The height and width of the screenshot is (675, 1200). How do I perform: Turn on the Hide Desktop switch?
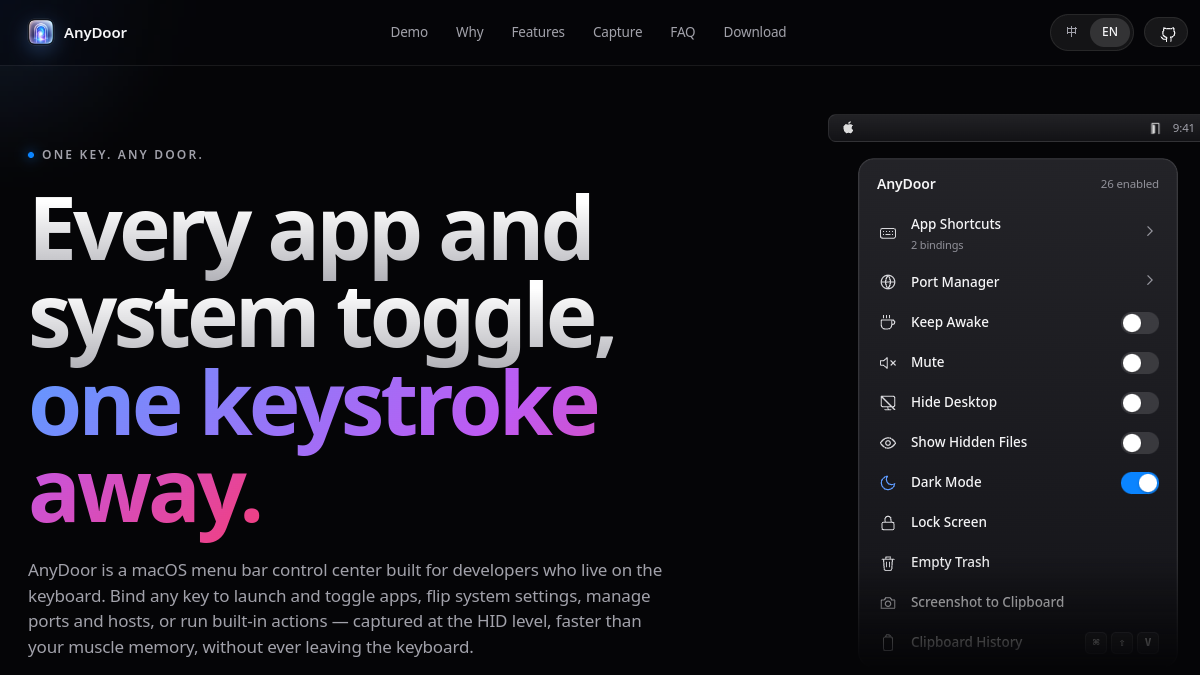coord(1140,403)
